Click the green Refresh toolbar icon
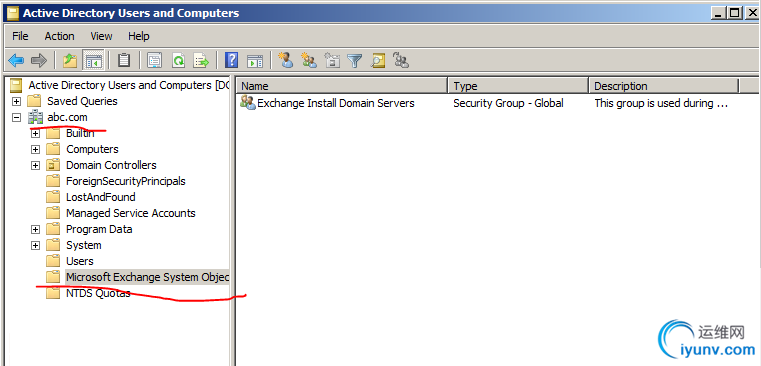The height and width of the screenshot is (366, 761). [178, 61]
